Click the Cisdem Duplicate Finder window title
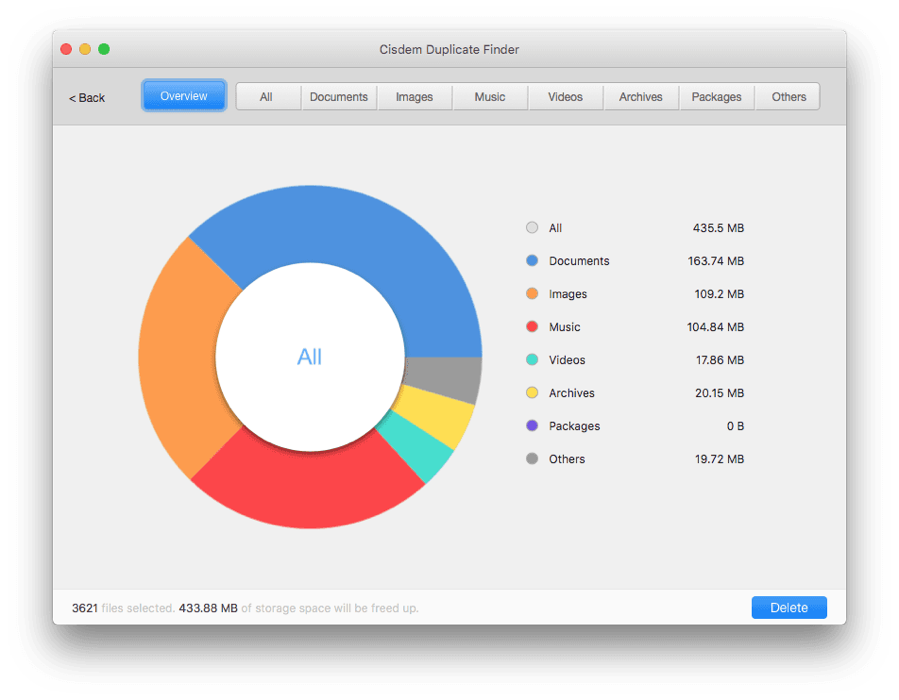This screenshot has height=700, width=899. click(x=449, y=49)
